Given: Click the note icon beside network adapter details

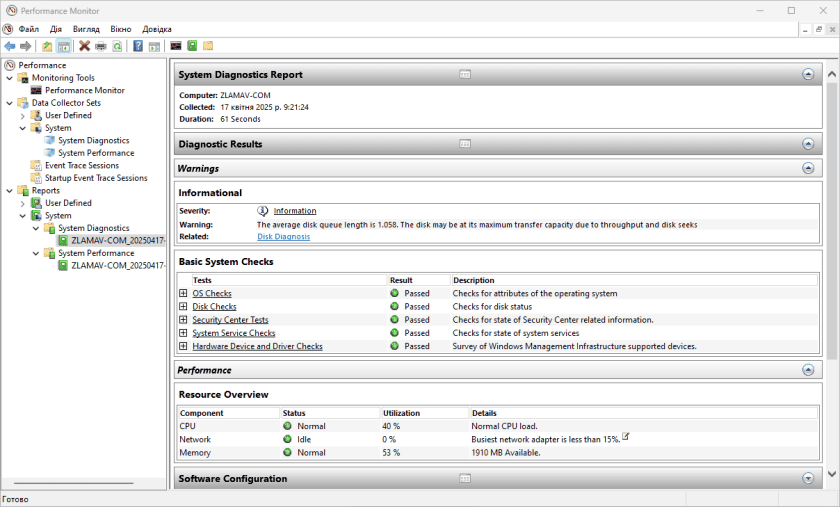Looking at the screenshot, I should [x=626, y=436].
